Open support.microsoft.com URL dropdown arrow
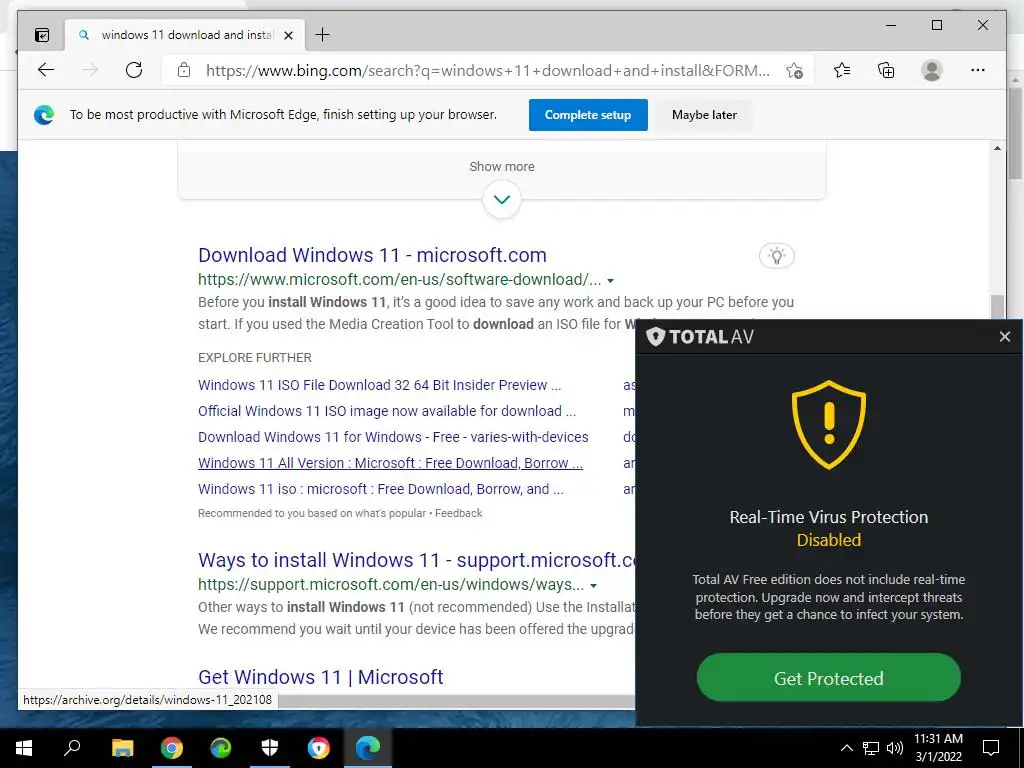 [594, 585]
